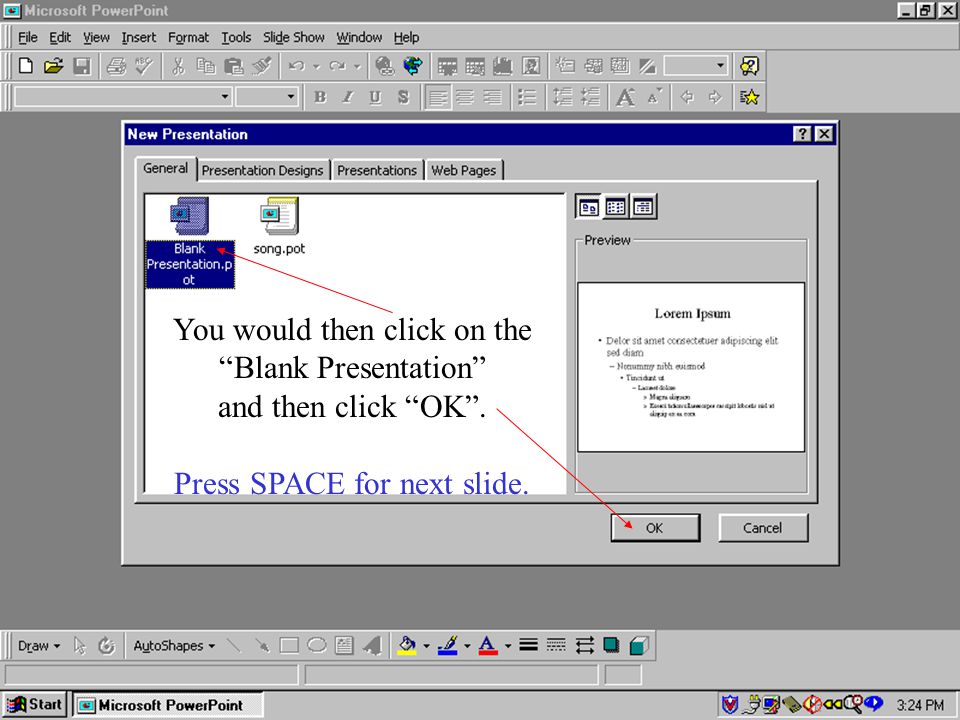Click OK in New Presentation dialog
960x720 pixels.
(655, 528)
